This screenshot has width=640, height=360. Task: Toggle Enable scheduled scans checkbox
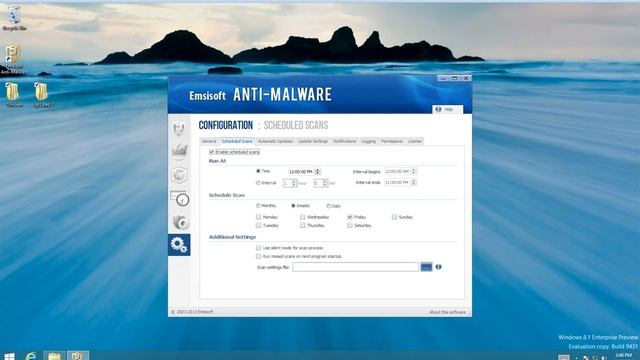tap(211, 152)
